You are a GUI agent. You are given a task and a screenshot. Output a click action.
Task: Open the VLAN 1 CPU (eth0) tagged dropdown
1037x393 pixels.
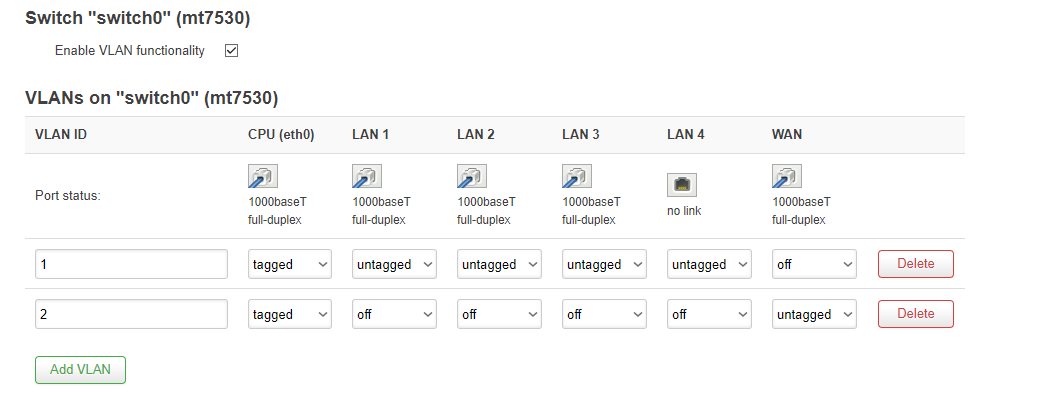(x=290, y=264)
